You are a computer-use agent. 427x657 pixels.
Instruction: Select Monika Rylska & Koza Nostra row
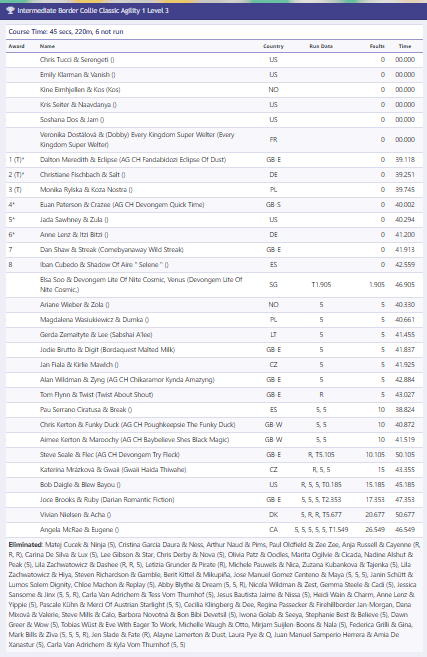214,190
